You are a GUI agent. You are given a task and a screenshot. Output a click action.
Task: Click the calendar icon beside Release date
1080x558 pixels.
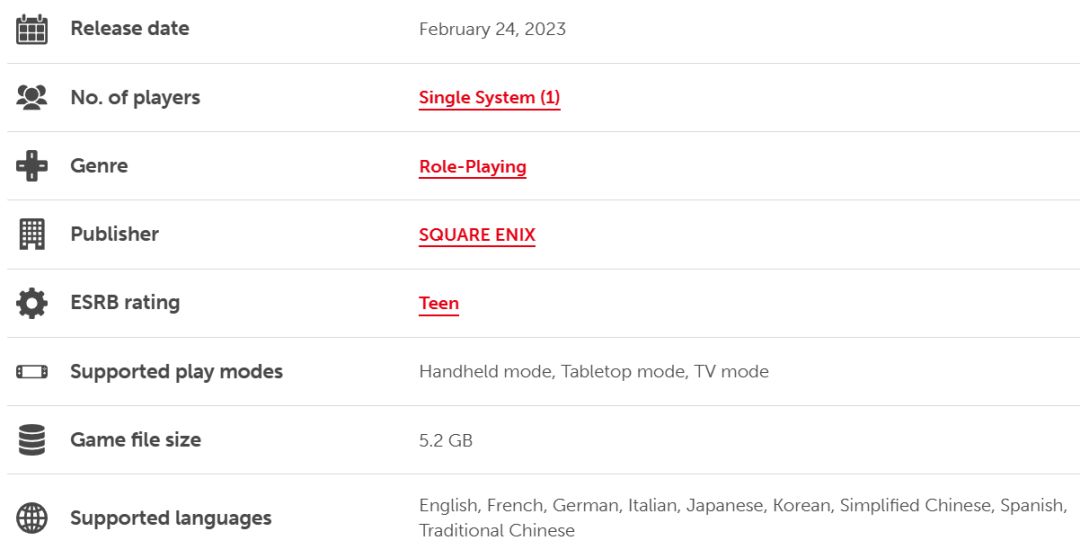[x=32, y=29]
